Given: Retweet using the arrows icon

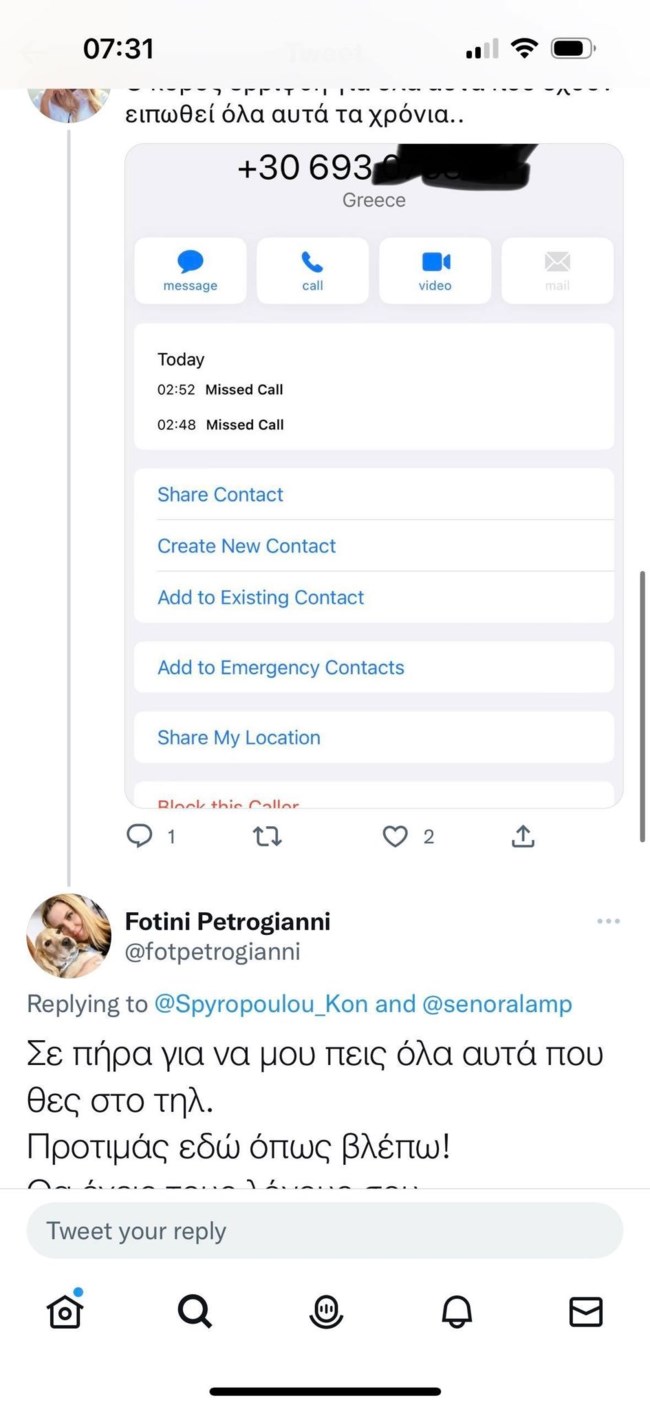Looking at the screenshot, I should point(267,836).
